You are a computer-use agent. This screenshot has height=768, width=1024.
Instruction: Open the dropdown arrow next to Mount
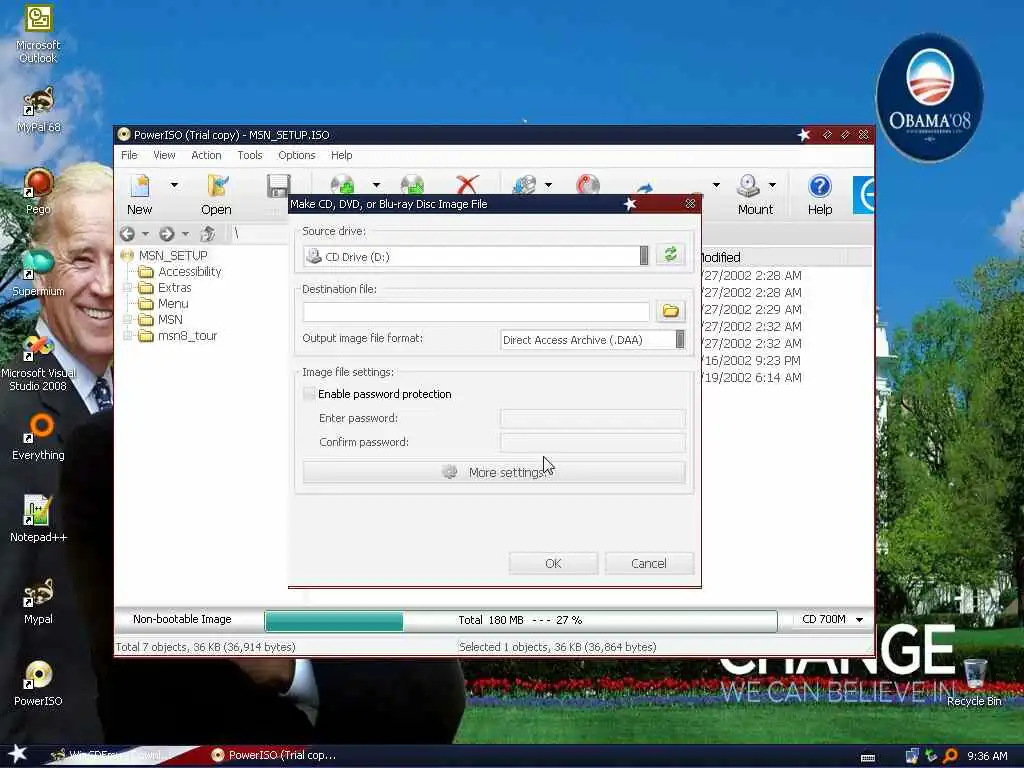click(772, 185)
